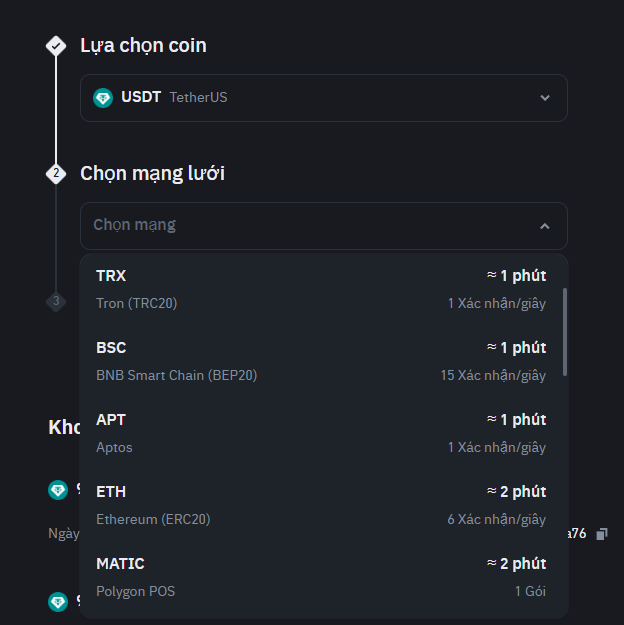The height and width of the screenshot is (625, 624).
Task: Click the USDT Tether coin logo
Action: pyautogui.click(x=103, y=98)
